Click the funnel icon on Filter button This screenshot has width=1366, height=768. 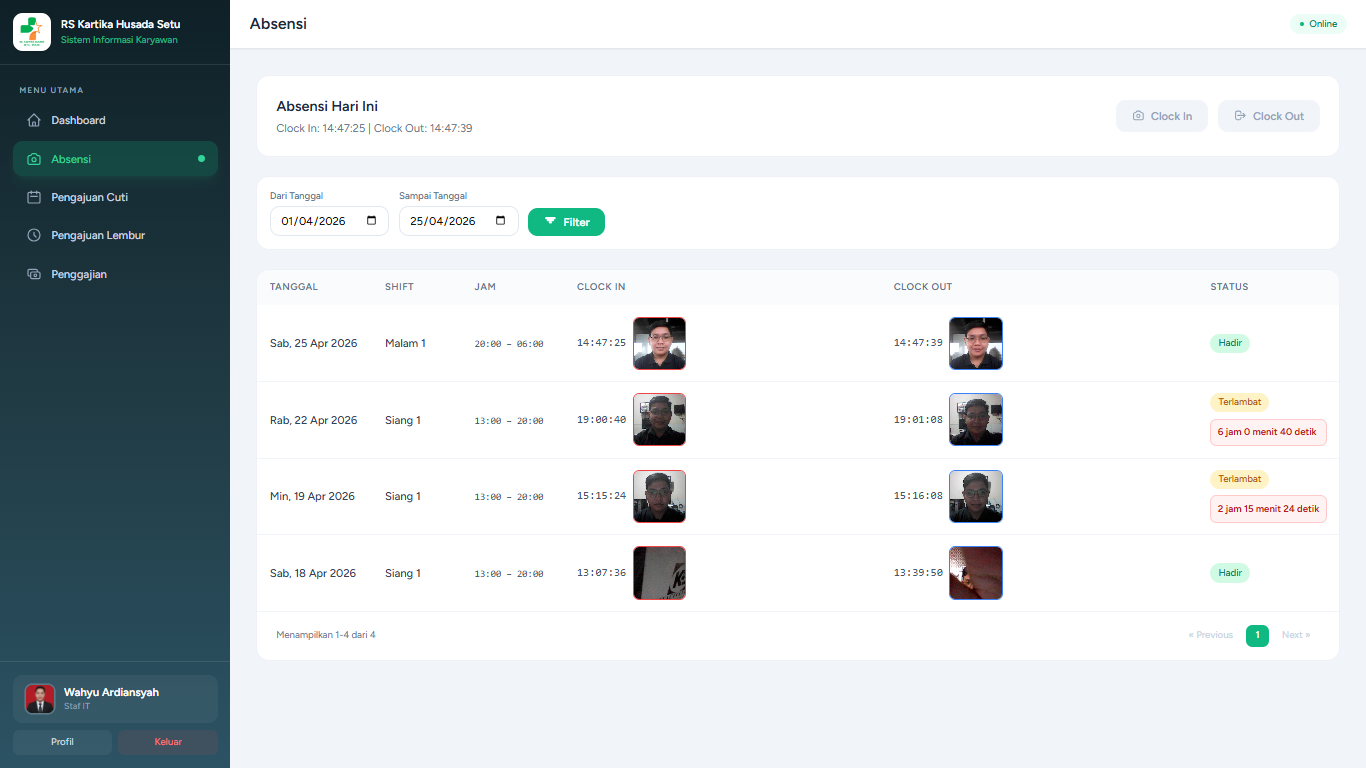point(550,221)
